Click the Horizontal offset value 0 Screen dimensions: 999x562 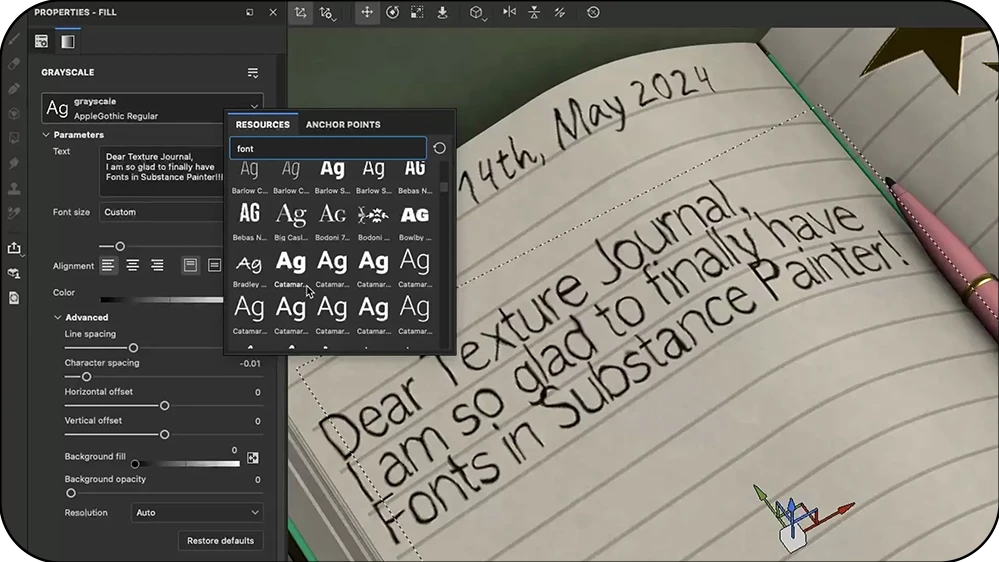(x=257, y=393)
